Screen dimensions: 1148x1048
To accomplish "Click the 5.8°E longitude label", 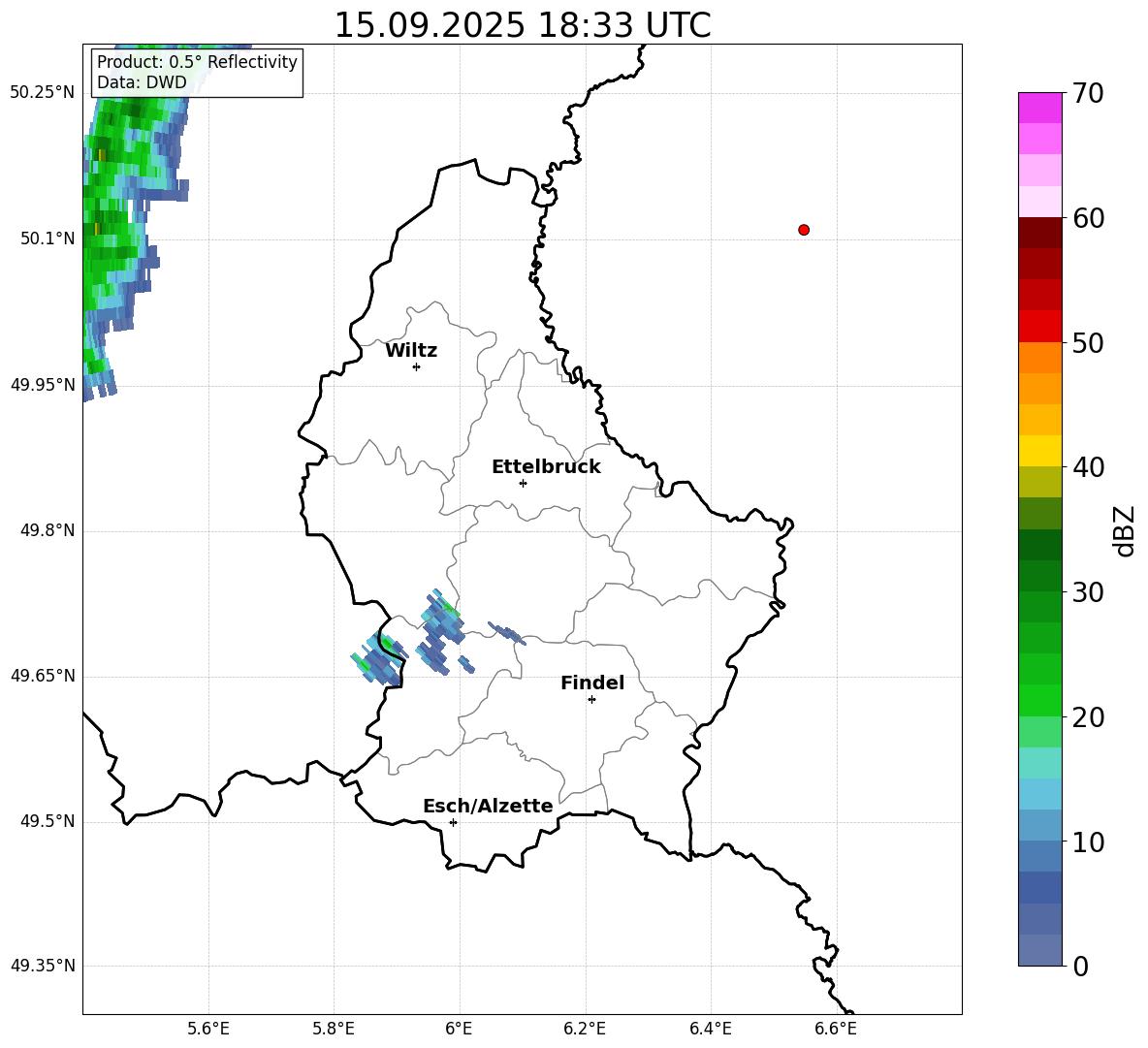I will click(334, 1029).
